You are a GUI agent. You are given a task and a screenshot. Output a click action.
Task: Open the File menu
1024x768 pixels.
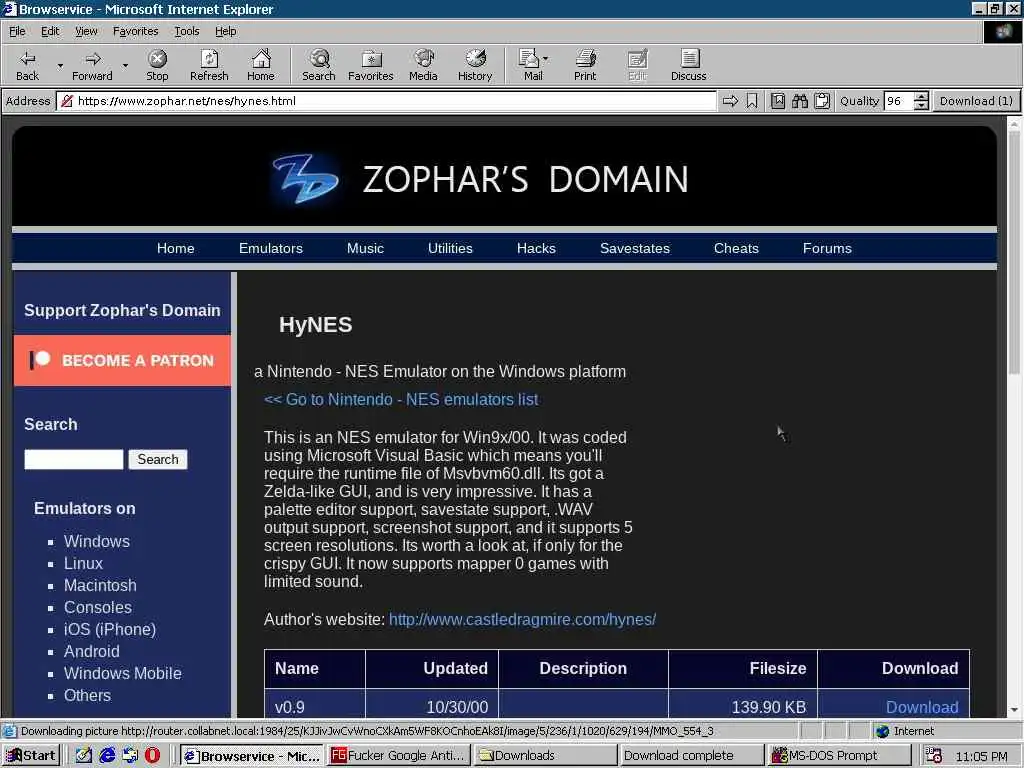pyautogui.click(x=17, y=31)
